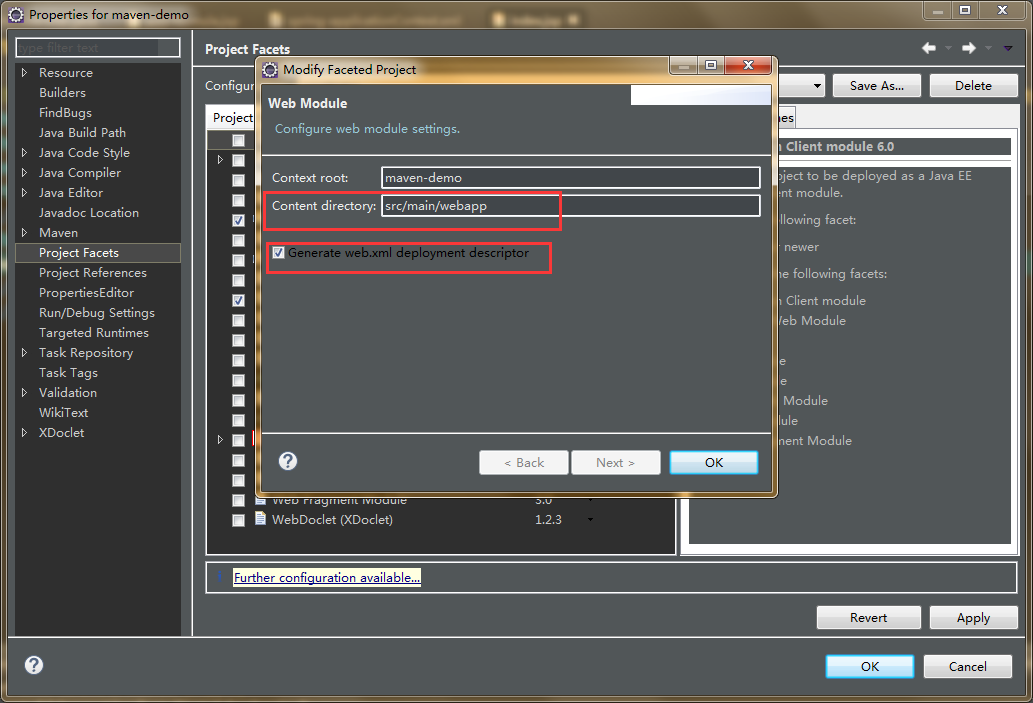
Task: Expand the Resource tree node
Action: [24, 72]
